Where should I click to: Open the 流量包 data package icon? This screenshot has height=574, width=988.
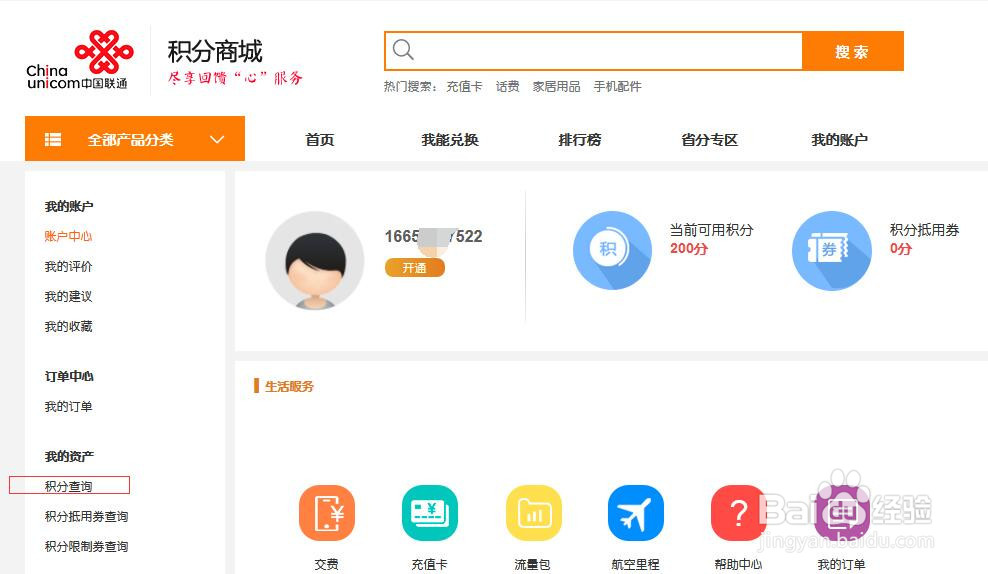[533, 513]
